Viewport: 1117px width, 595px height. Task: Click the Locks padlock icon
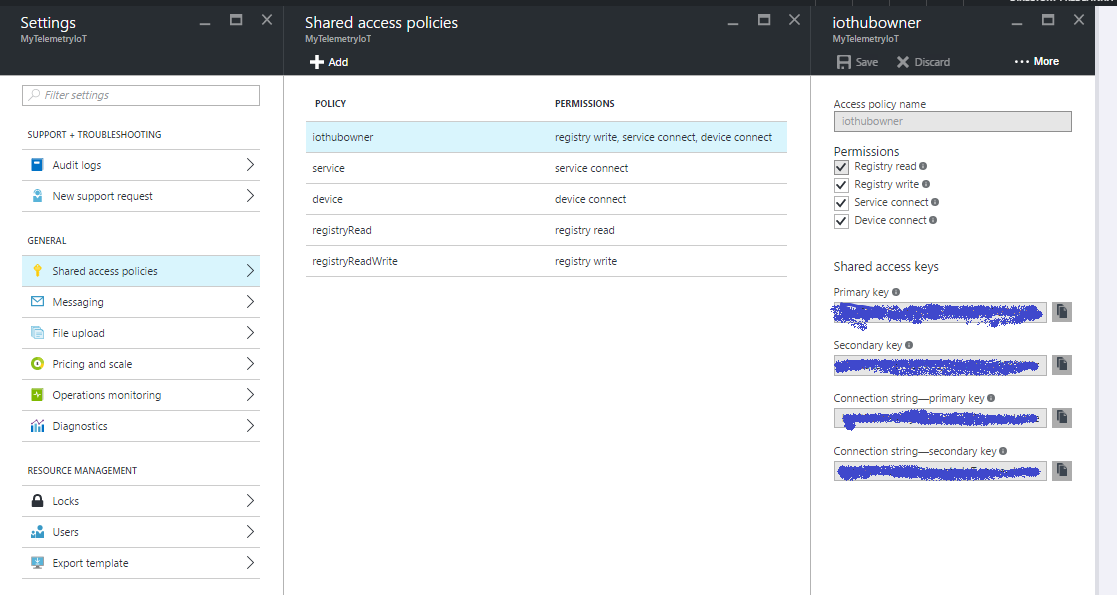pos(37,501)
